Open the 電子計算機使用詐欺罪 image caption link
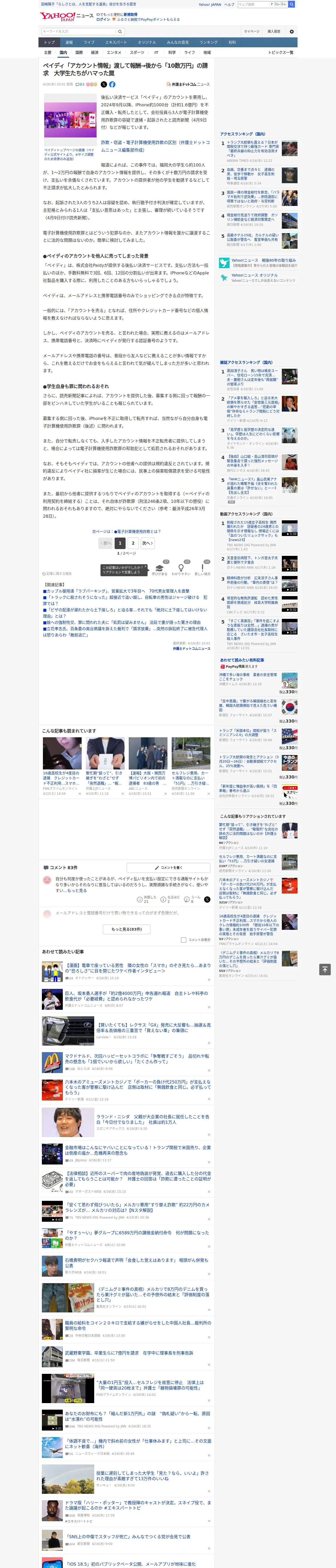 [155, 146]
